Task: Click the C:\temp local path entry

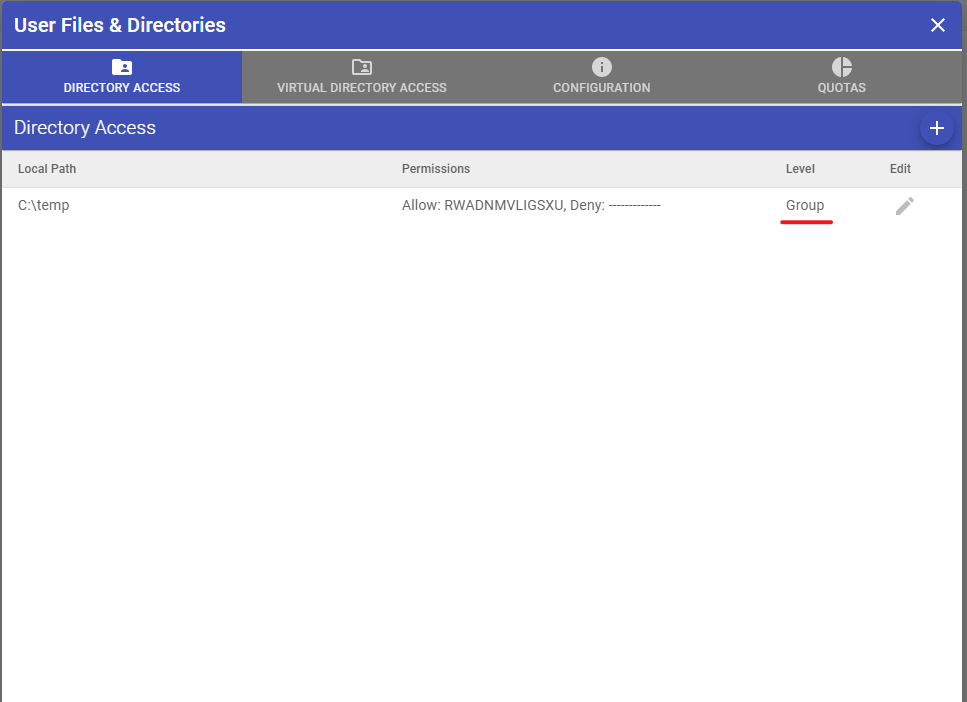Action: click(42, 205)
